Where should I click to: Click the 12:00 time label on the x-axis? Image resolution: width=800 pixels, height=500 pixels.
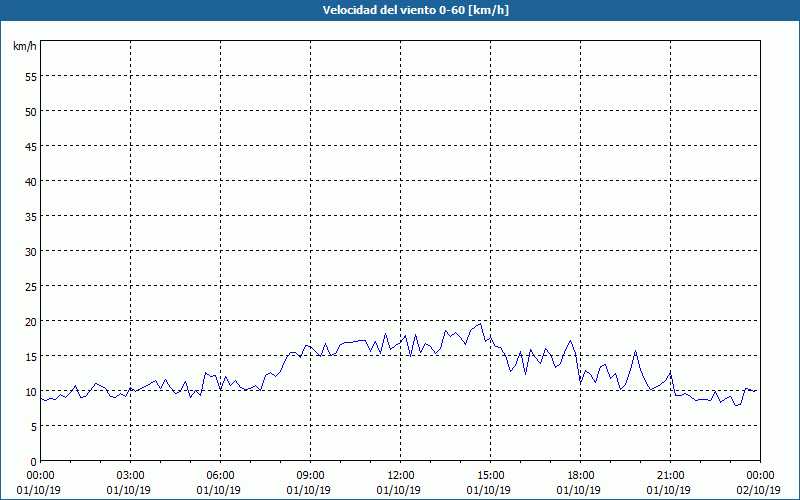pos(401,476)
